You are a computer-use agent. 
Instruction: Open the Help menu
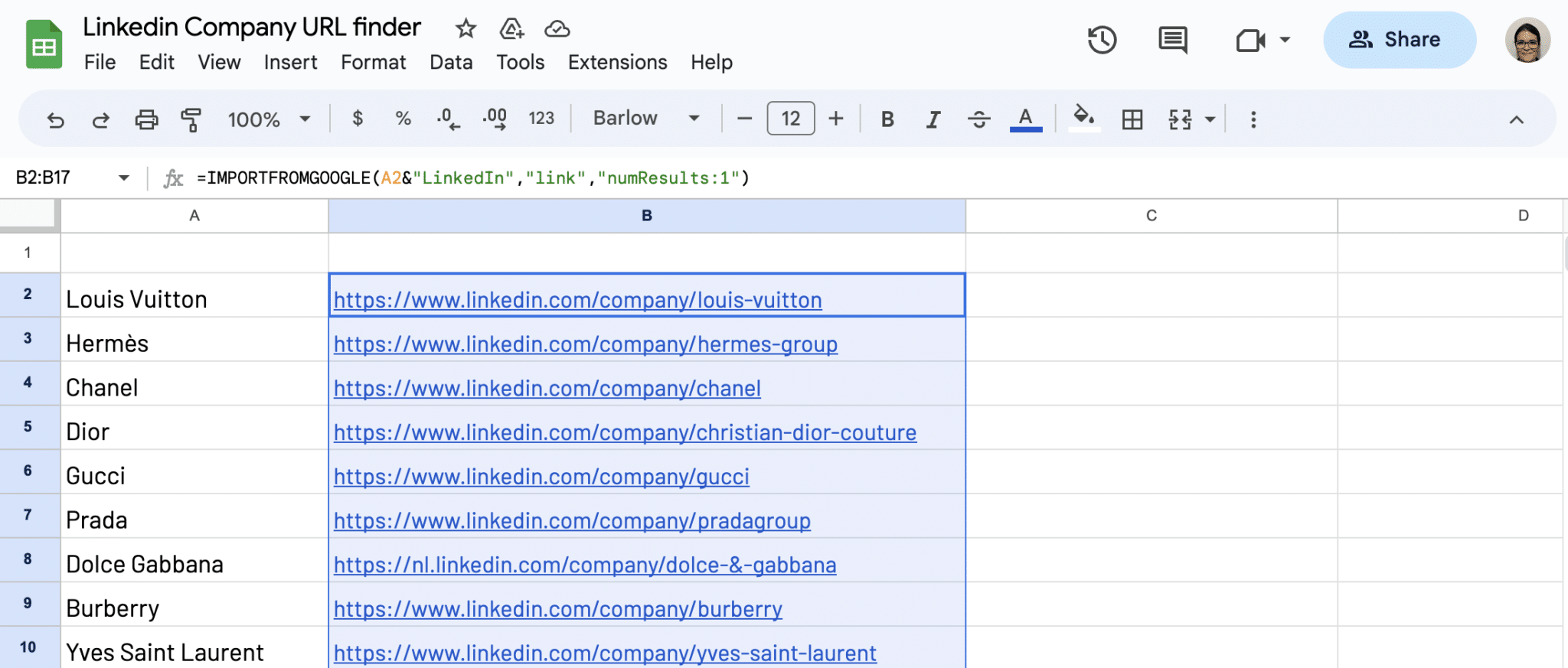(x=711, y=62)
